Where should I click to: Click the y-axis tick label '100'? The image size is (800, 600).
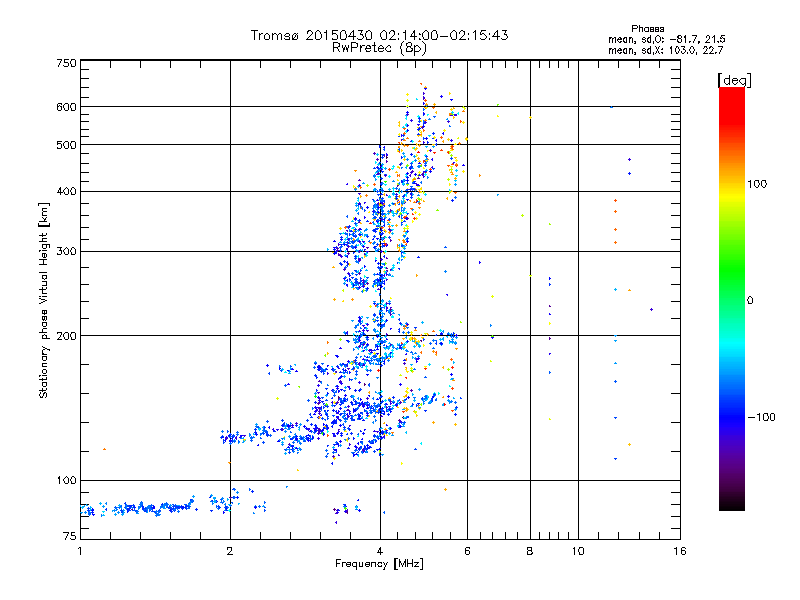(x=66, y=481)
